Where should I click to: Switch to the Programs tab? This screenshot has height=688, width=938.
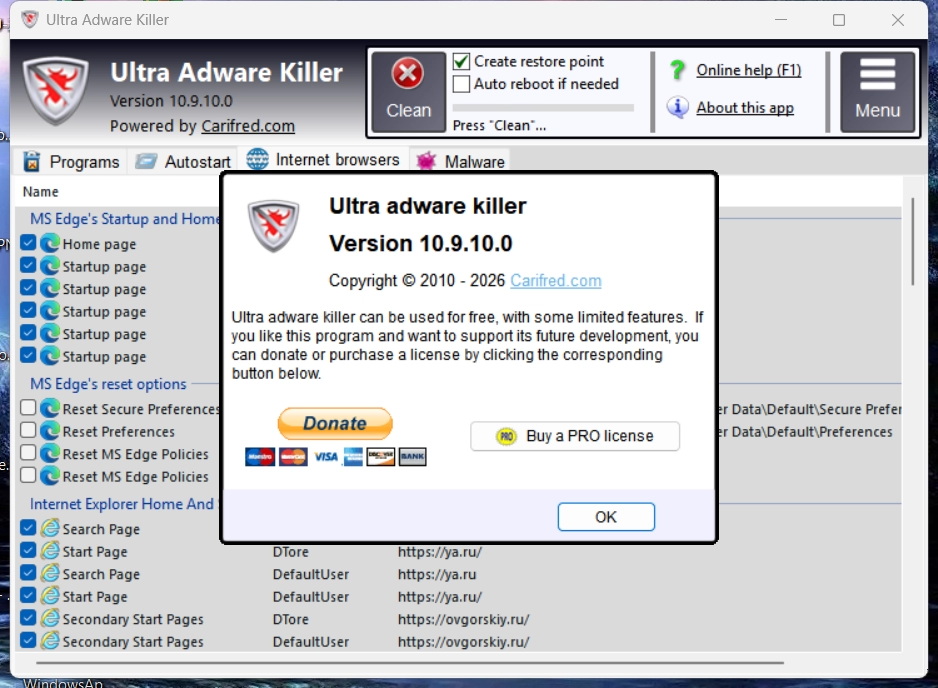click(71, 162)
